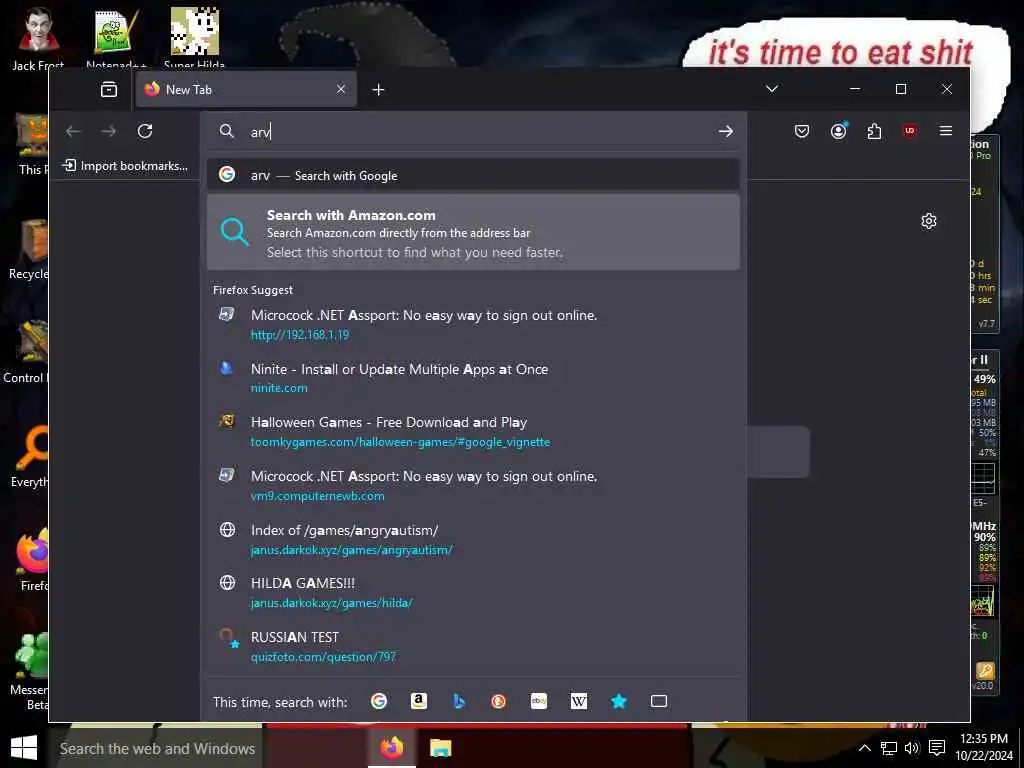Open volume speaker icon in tray
Screen dimensions: 1024x768
click(x=912, y=748)
